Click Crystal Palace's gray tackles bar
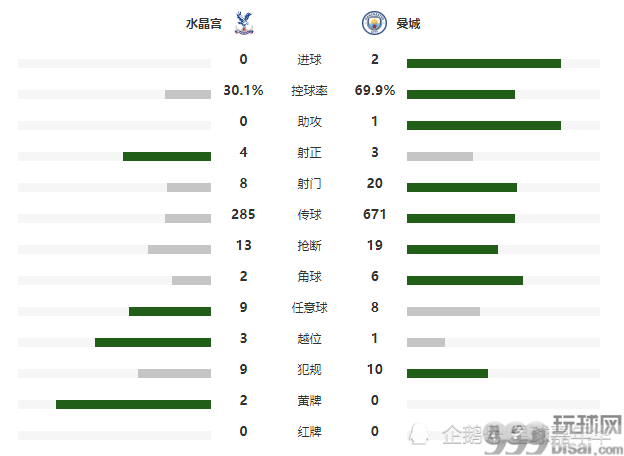The image size is (624, 456). click(179, 249)
